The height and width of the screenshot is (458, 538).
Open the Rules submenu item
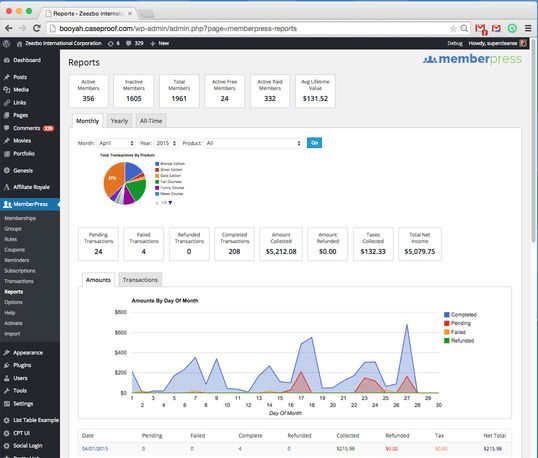[x=11, y=239]
